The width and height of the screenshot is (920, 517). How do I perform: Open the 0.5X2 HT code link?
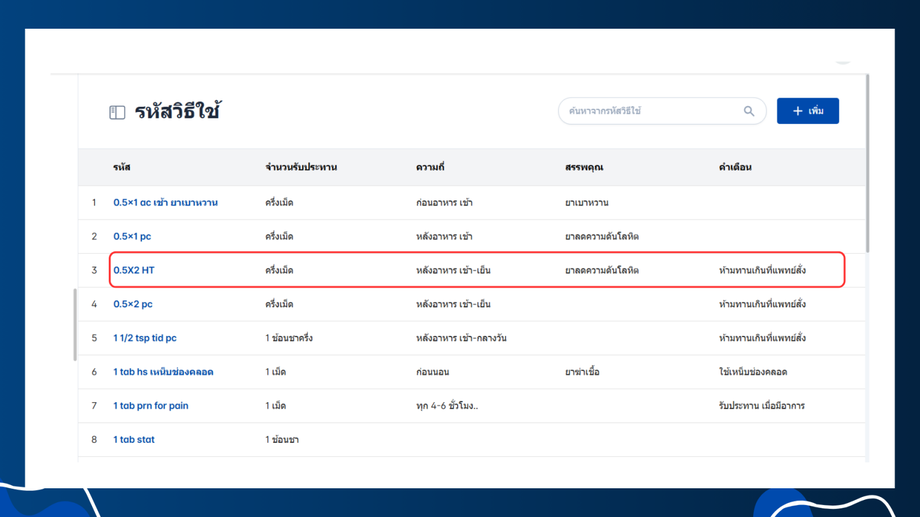(x=134, y=270)
